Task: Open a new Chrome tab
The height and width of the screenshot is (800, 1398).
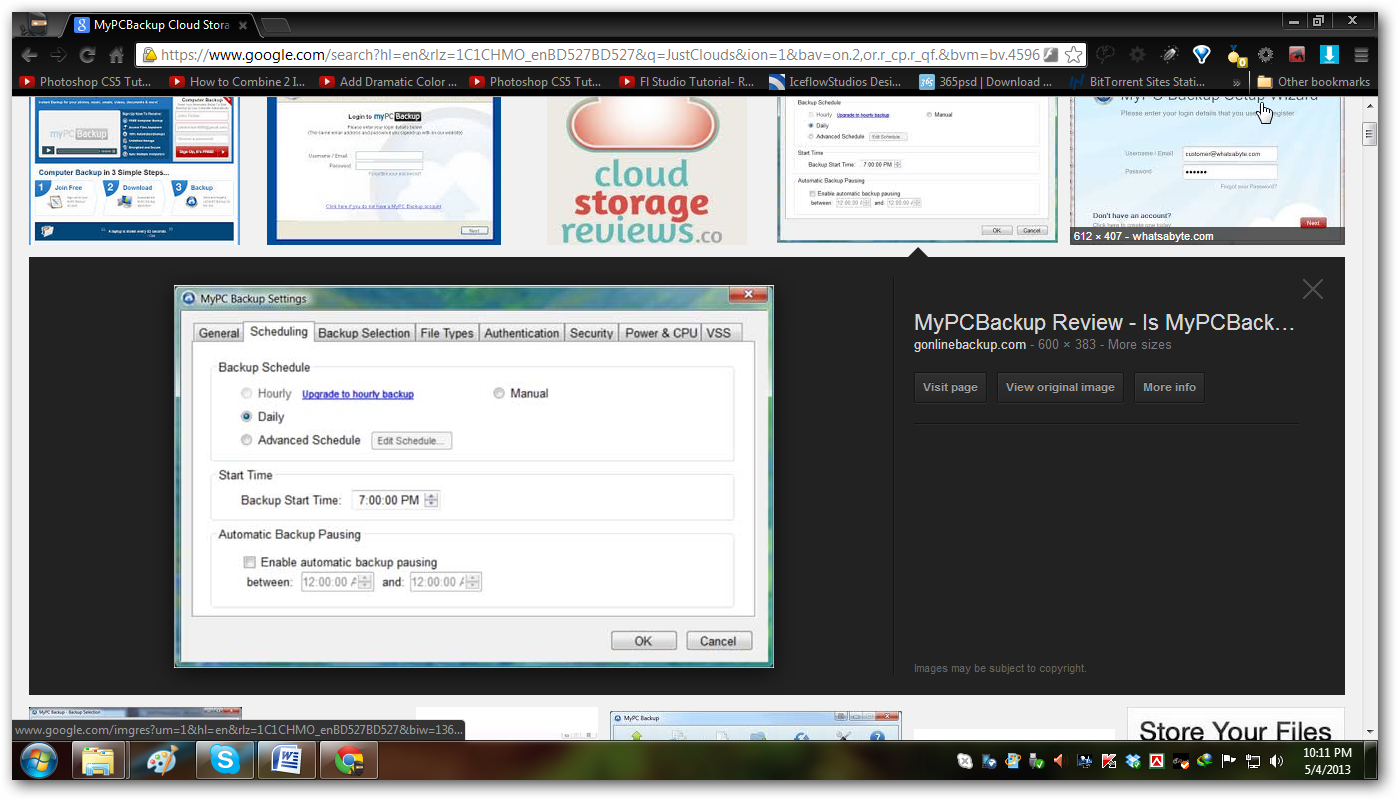Action: click(275, 25)
